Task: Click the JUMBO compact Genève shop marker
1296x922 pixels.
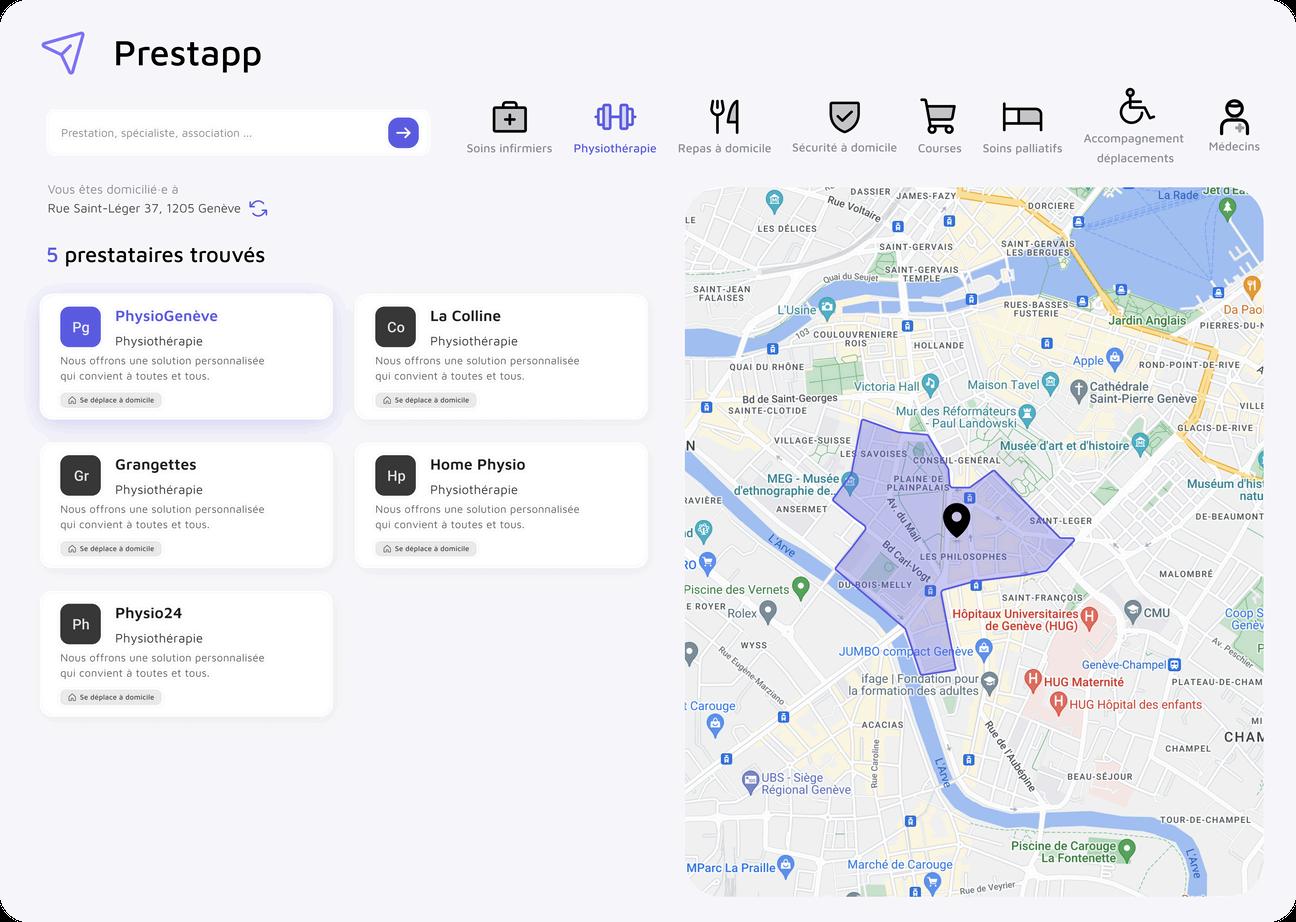Action: (985, 648)
